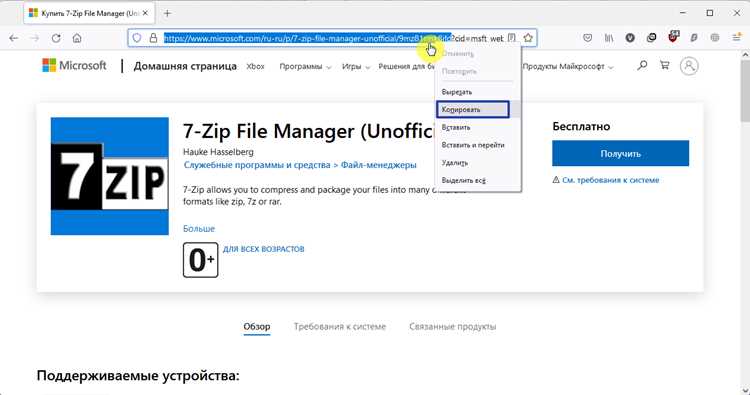Image resolution: width=750 pixels, height=395 pixels.
Task: Choose Вставить и перейти in context menu
Action: tap(478, 145)
